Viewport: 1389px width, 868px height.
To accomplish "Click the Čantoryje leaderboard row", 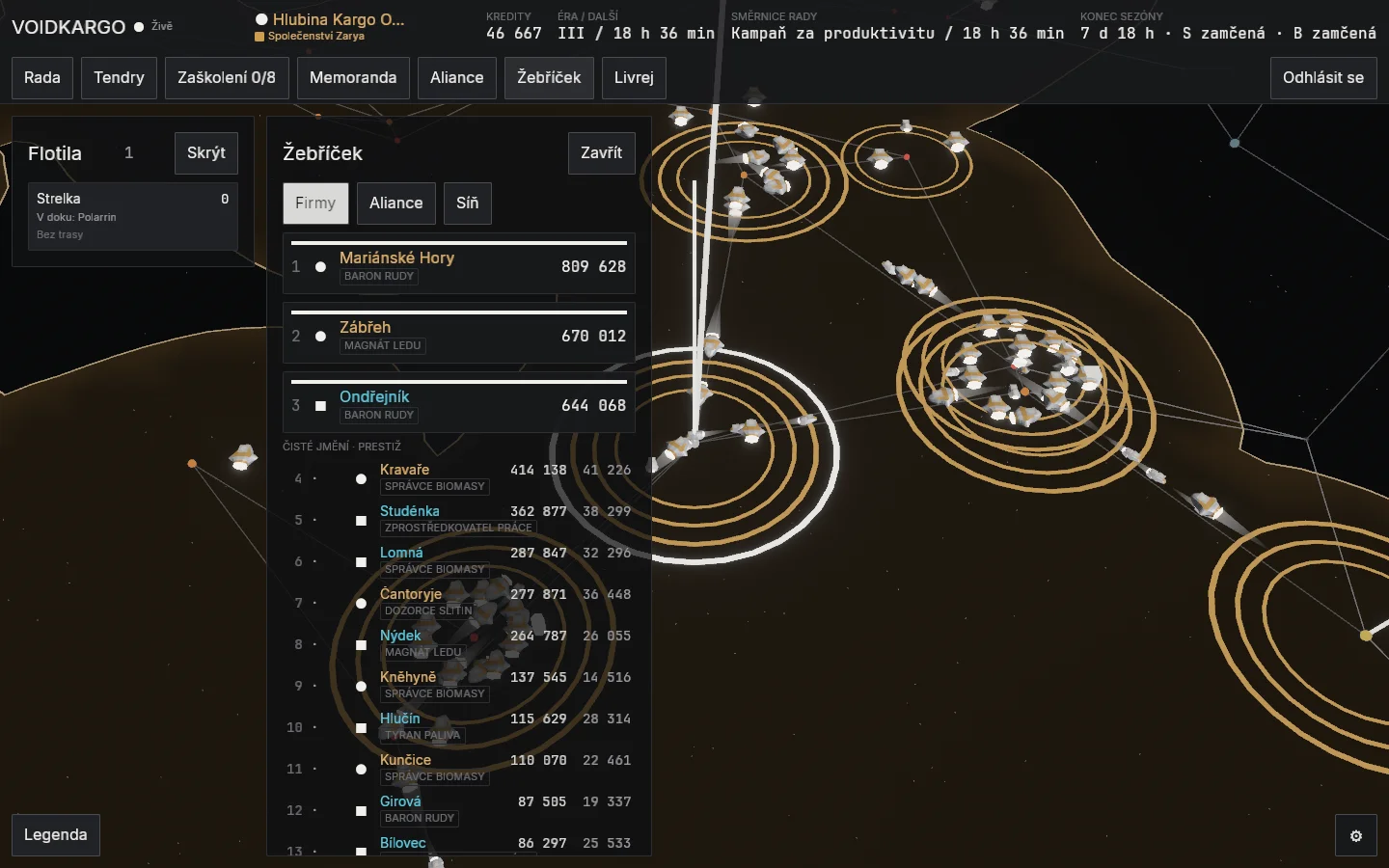I will pos(459,603).
